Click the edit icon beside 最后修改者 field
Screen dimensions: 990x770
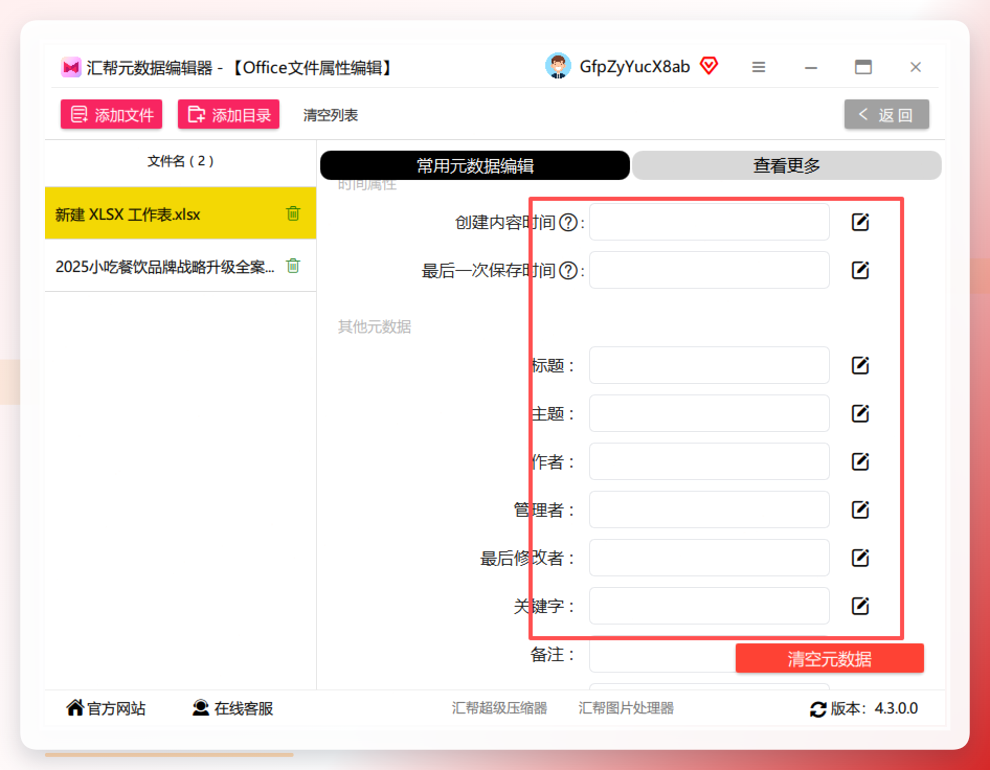[860, 558]
